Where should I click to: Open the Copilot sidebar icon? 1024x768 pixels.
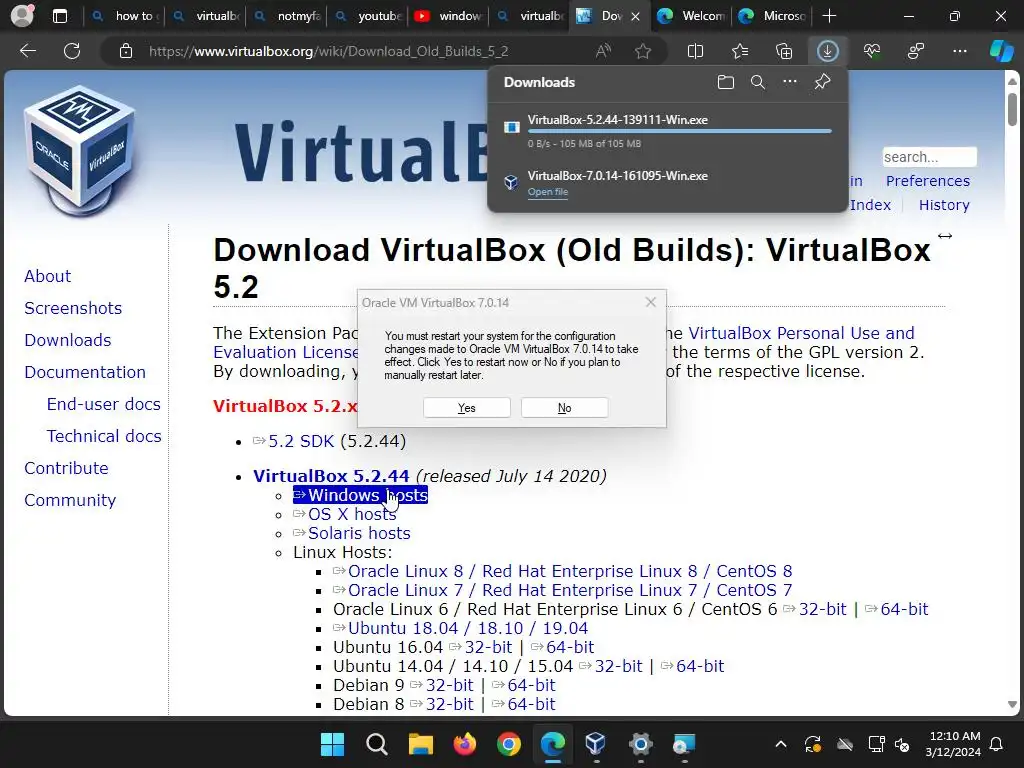pos(1001,51)
